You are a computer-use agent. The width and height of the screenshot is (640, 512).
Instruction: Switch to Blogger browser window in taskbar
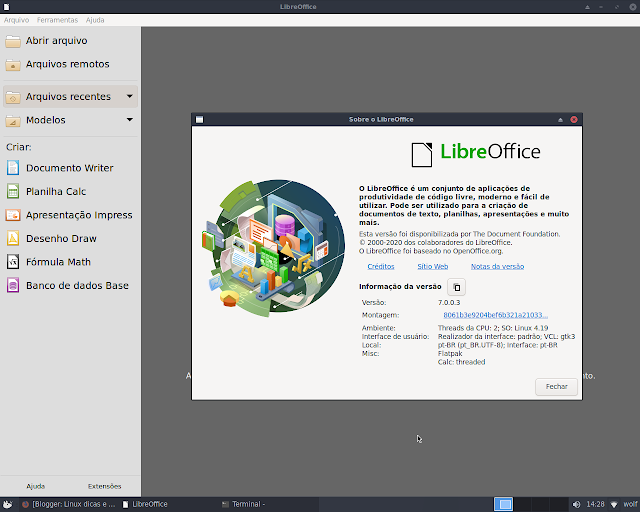69,504
